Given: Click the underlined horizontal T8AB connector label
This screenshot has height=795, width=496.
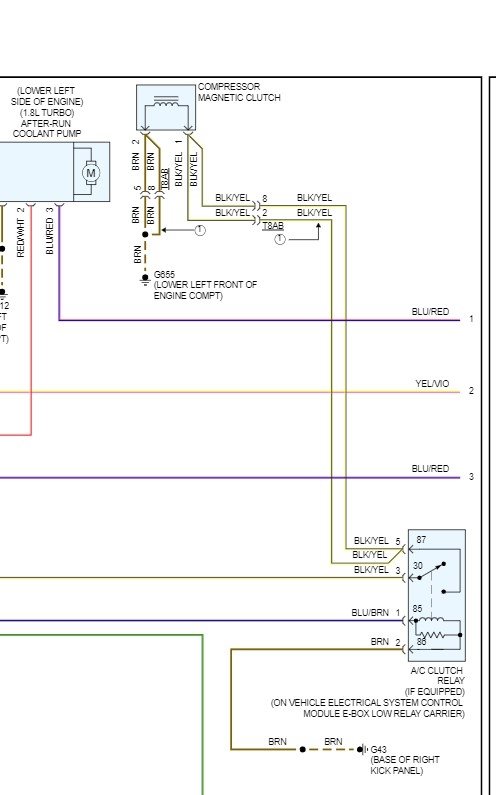Looking at the screenshot, I should 273,226.
